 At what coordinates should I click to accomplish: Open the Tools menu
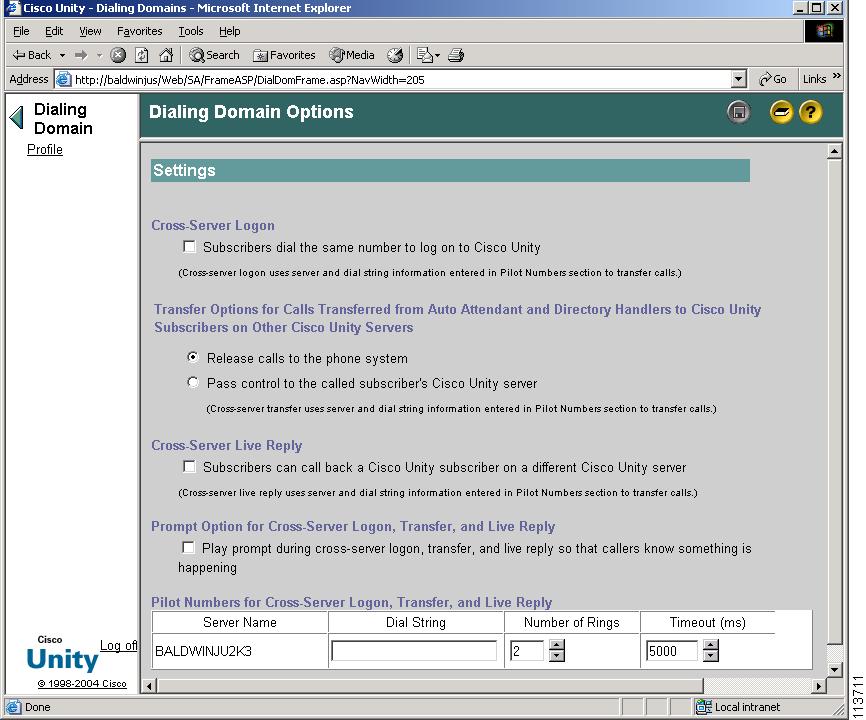tap(191, 31)
